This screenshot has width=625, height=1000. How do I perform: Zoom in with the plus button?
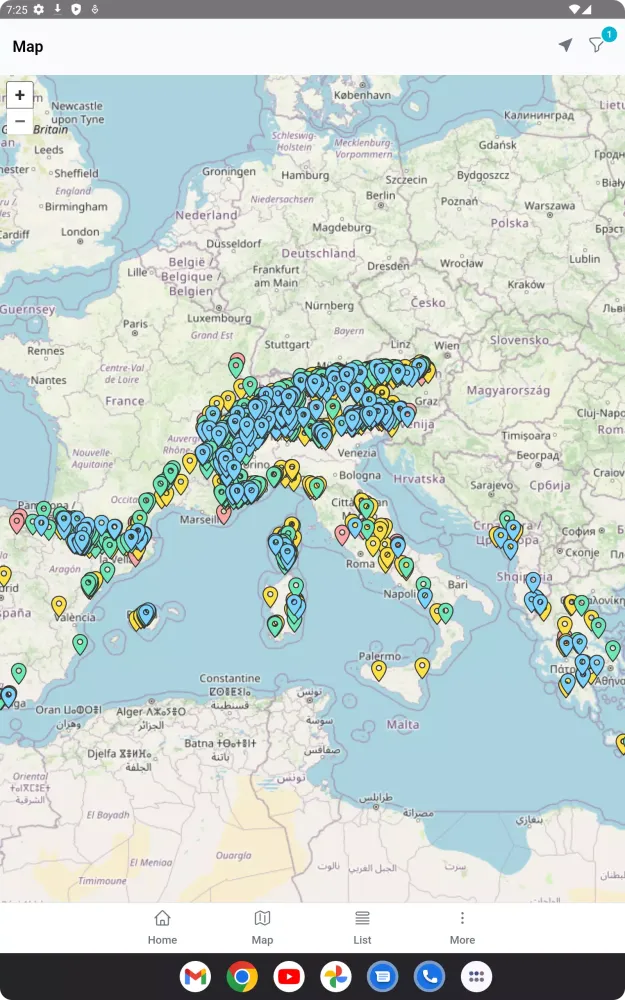[20, 95]
